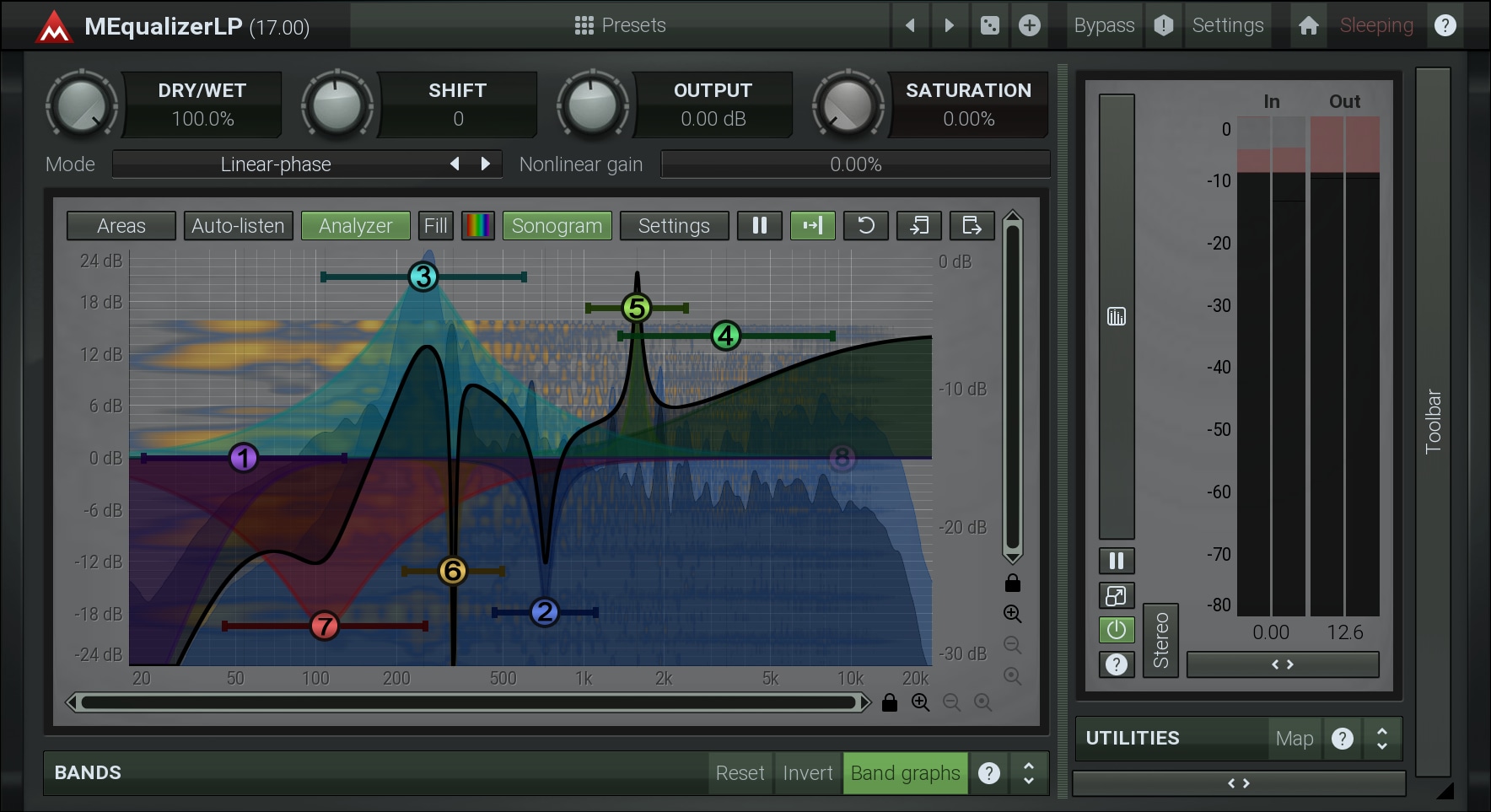Click the undo reset arrow icon
The width and height of the screenshot is (1491, 812).
[865, 226]
